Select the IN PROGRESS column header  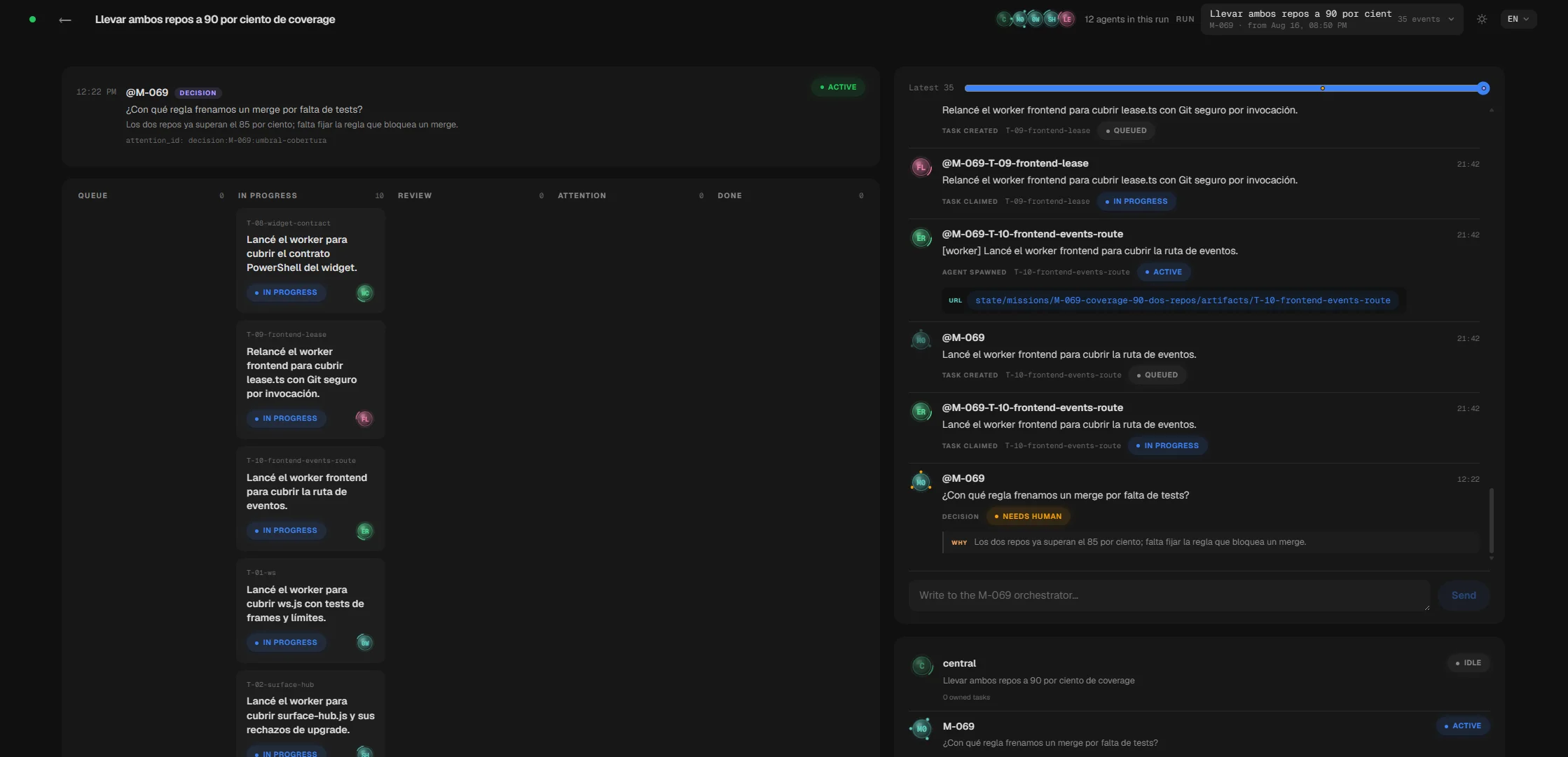tap(267, 195)
